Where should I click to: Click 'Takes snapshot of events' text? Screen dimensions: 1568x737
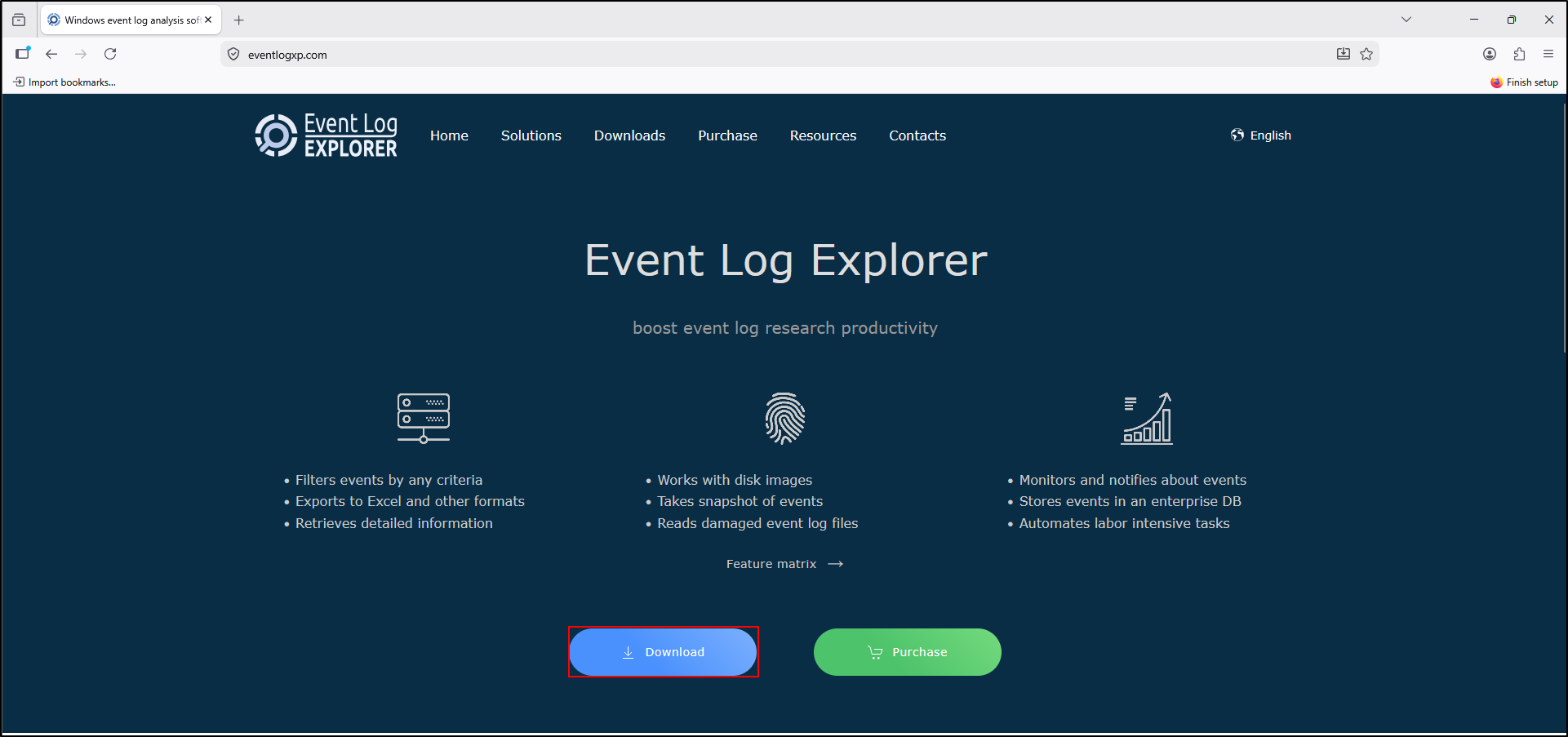(x=740, y=501)
